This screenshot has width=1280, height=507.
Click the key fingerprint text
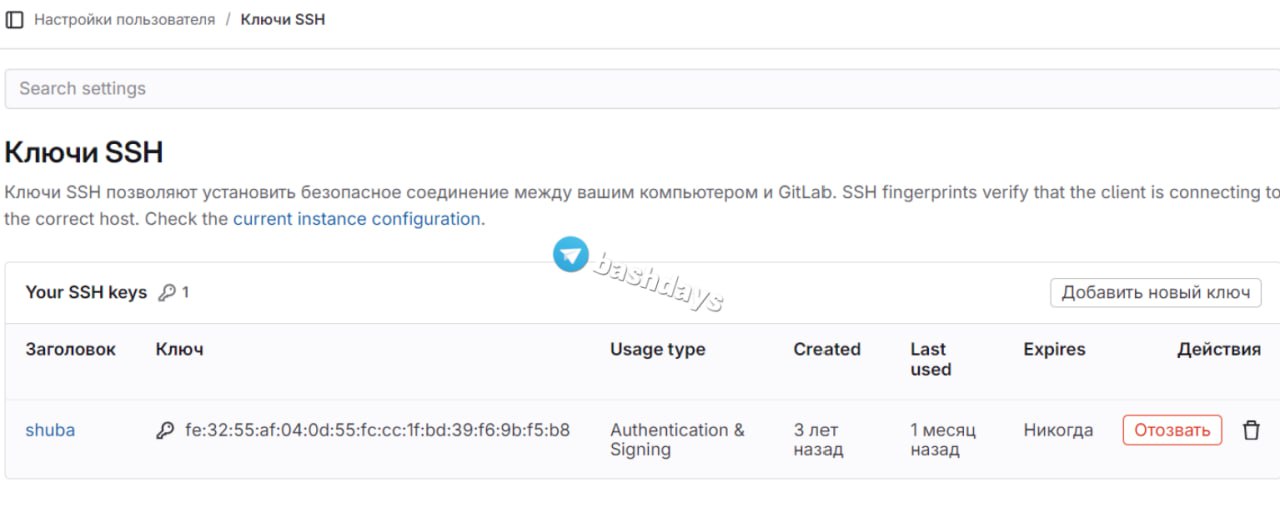377,430
